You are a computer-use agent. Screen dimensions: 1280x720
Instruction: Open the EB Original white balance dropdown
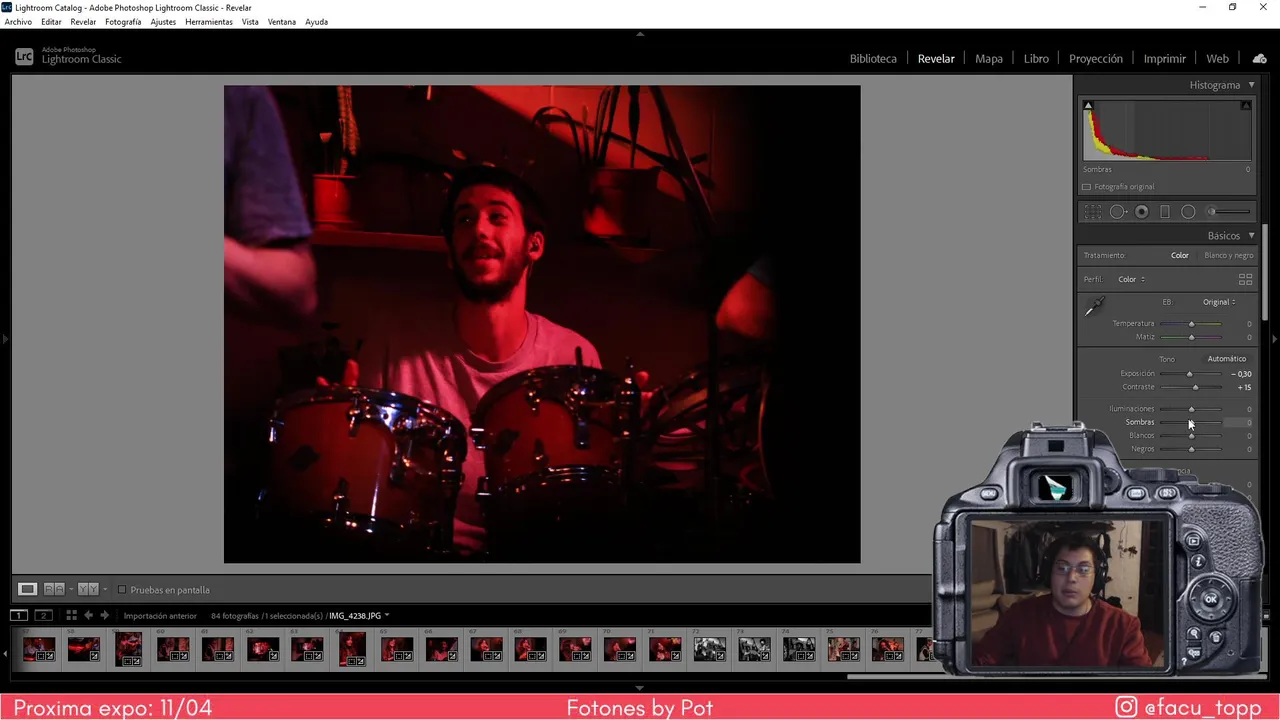tap(1219, 302)
